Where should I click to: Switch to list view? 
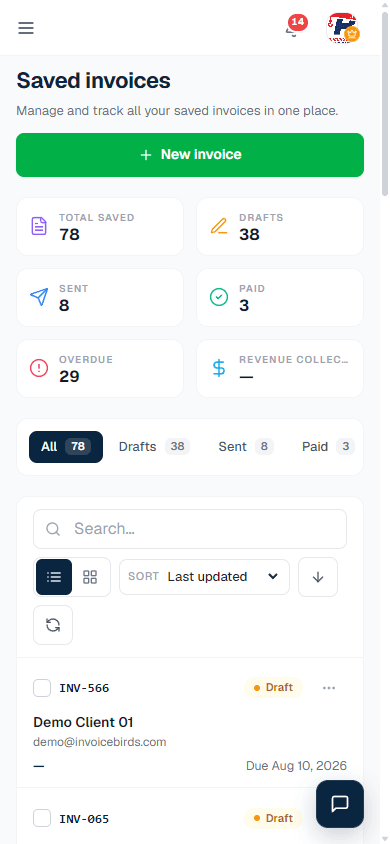(x=54, y=577)
